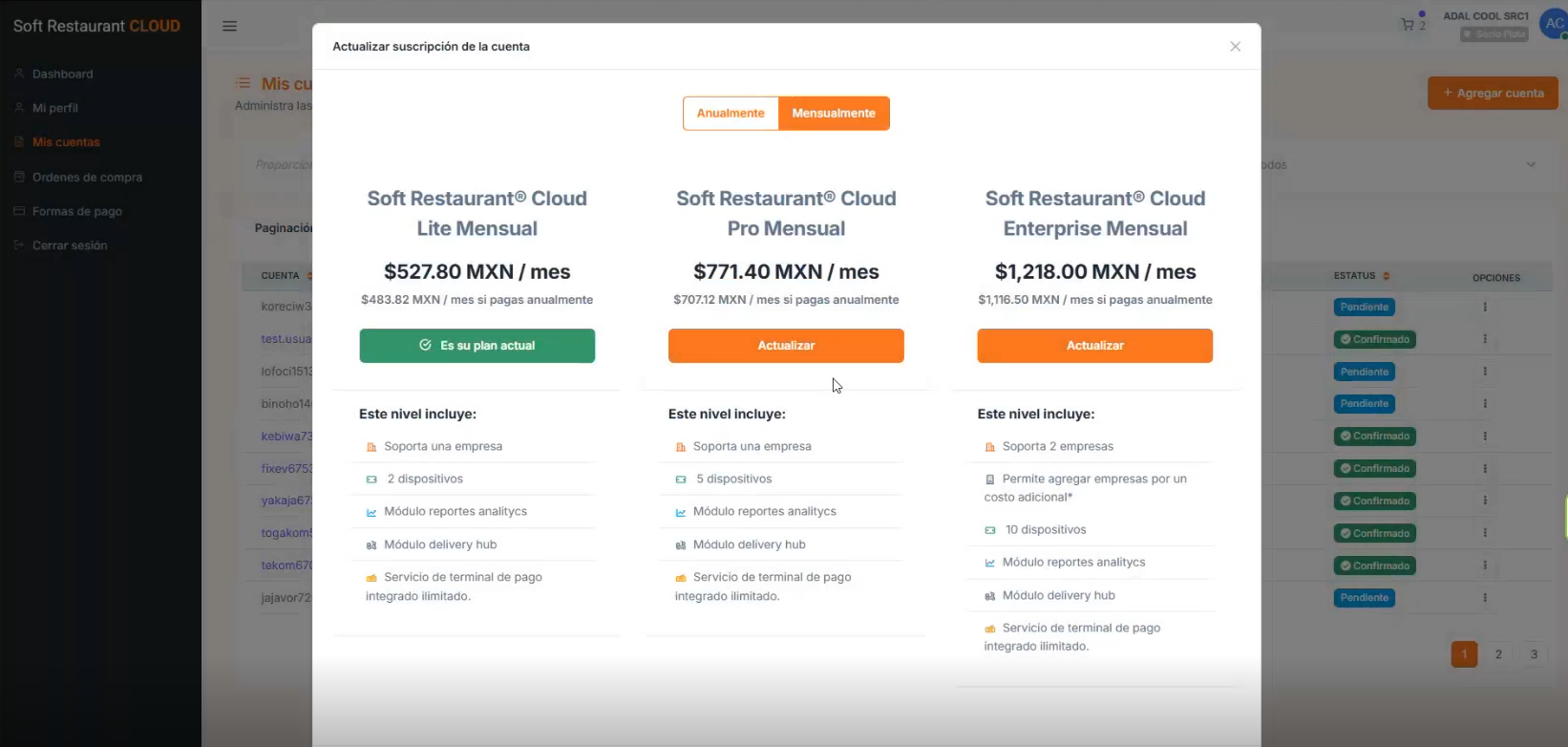Viewport: 1568px width, 747px height.
Task: Click the Confirmado badge in test.usua row
Action: click(x=1375, y=339)
